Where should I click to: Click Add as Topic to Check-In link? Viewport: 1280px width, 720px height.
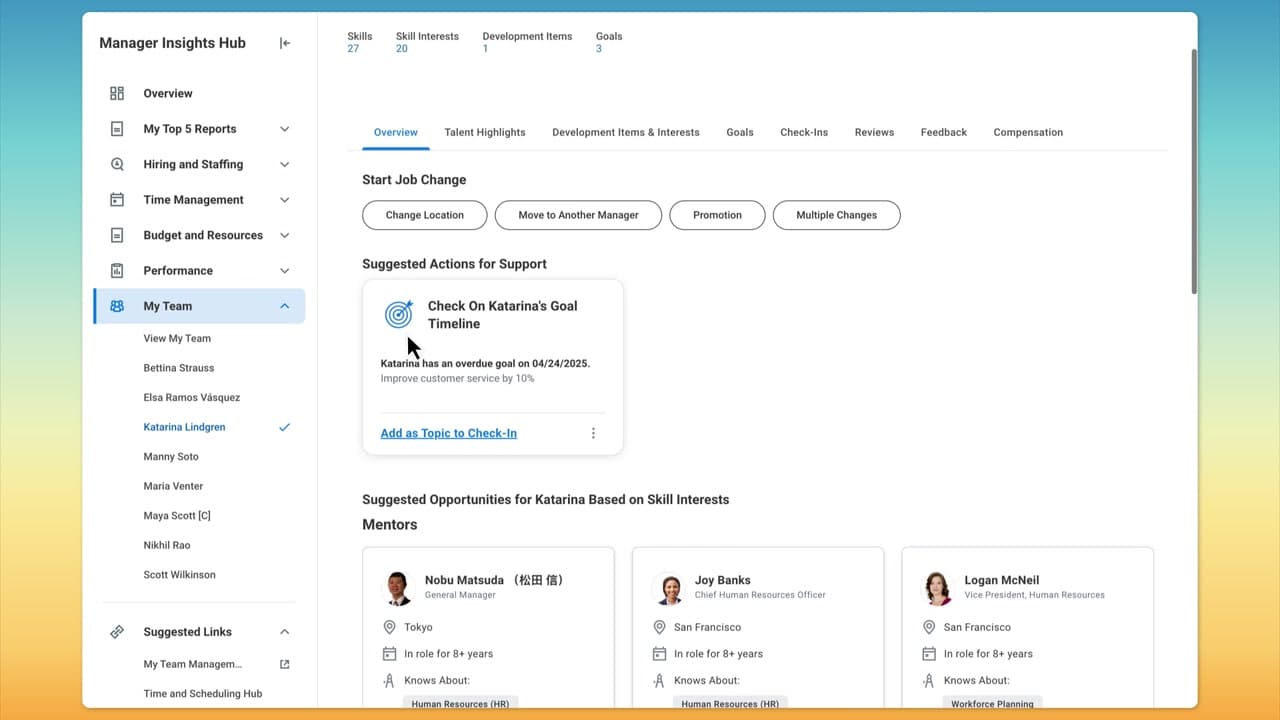click(x=449, y=433)
